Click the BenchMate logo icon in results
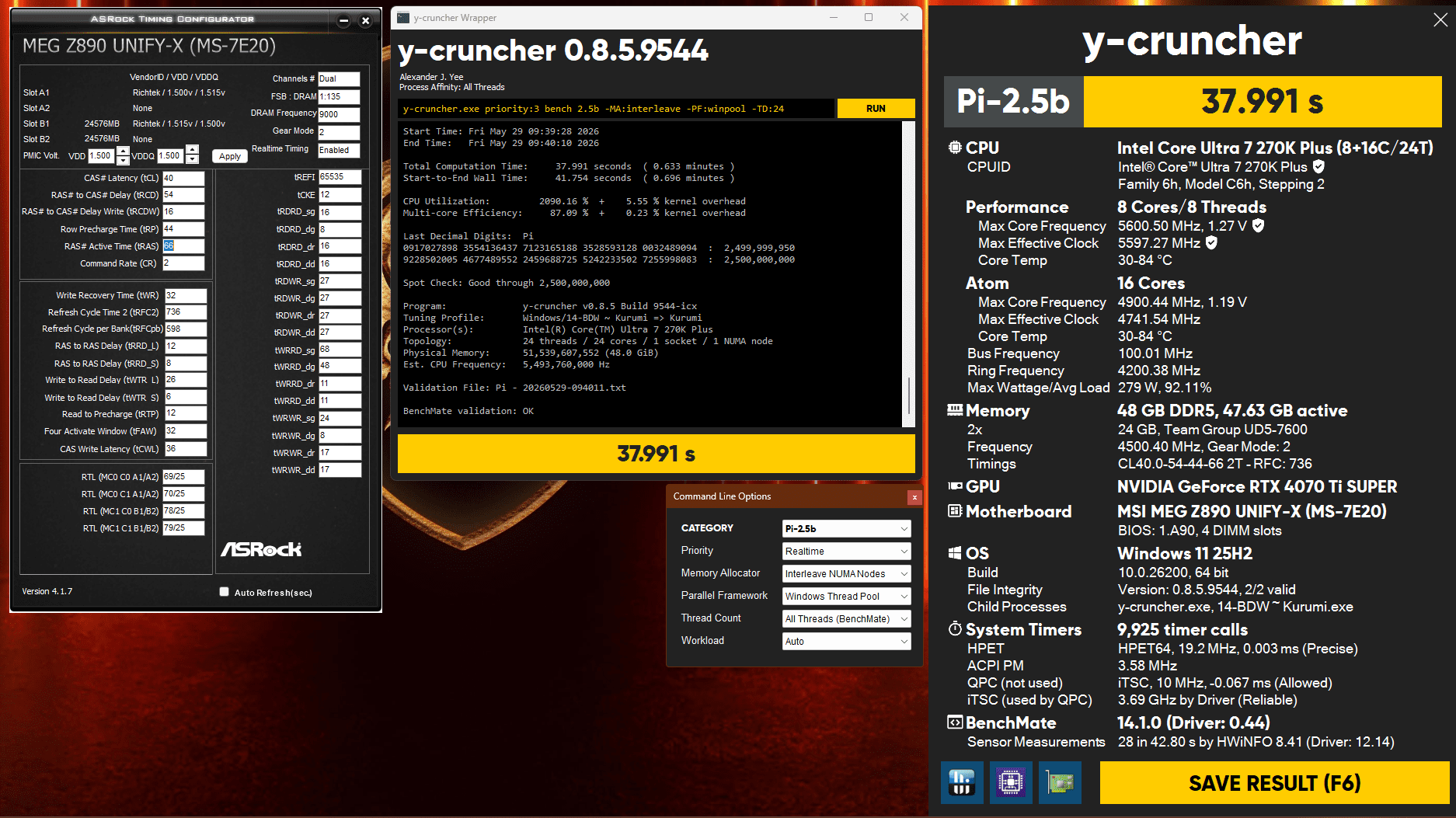The width and height of the screenshot is (1456, 818). coord(955,722)
